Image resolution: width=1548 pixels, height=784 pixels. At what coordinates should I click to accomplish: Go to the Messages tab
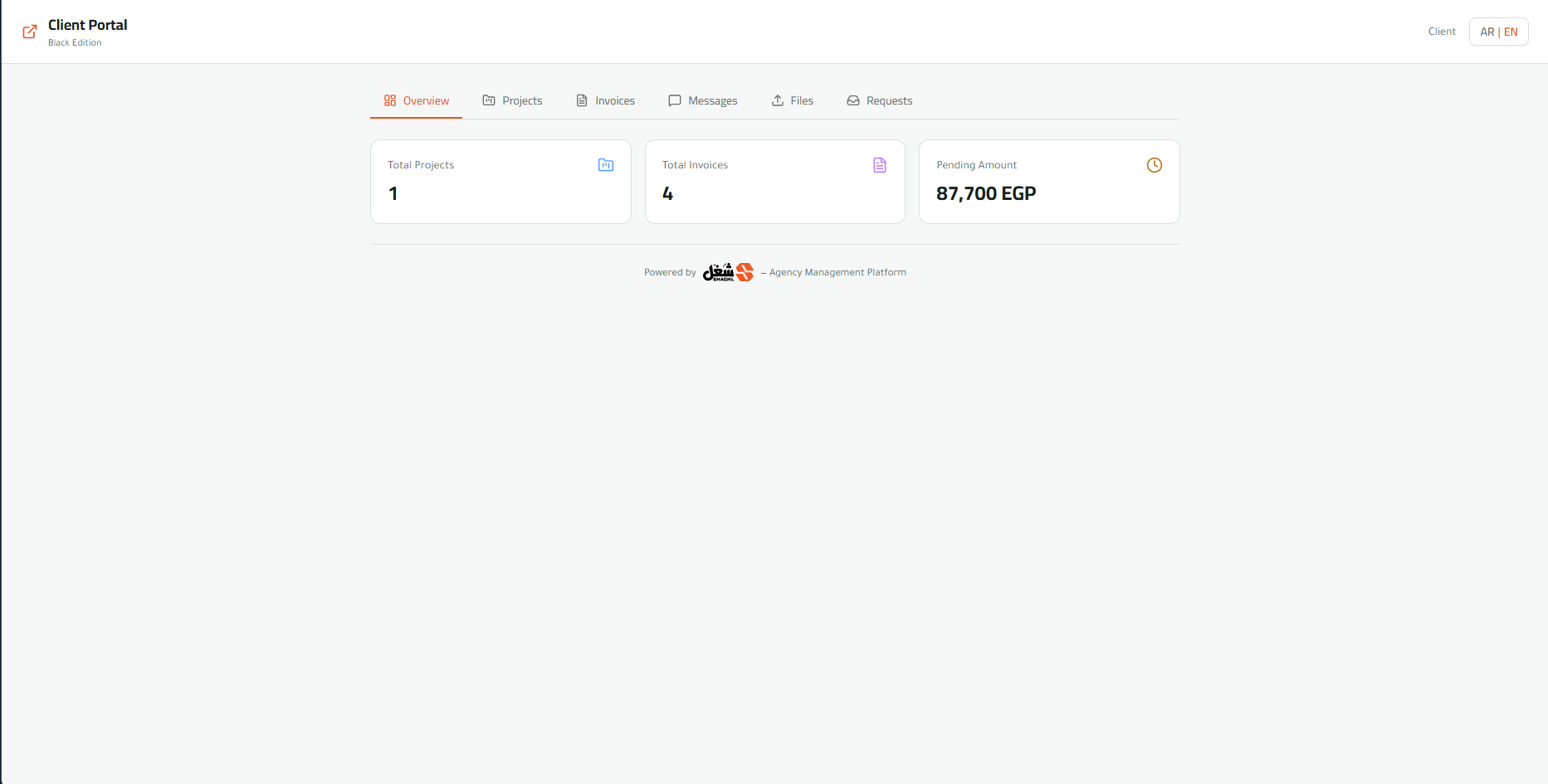pyautogui.click(x=702, y=100)
